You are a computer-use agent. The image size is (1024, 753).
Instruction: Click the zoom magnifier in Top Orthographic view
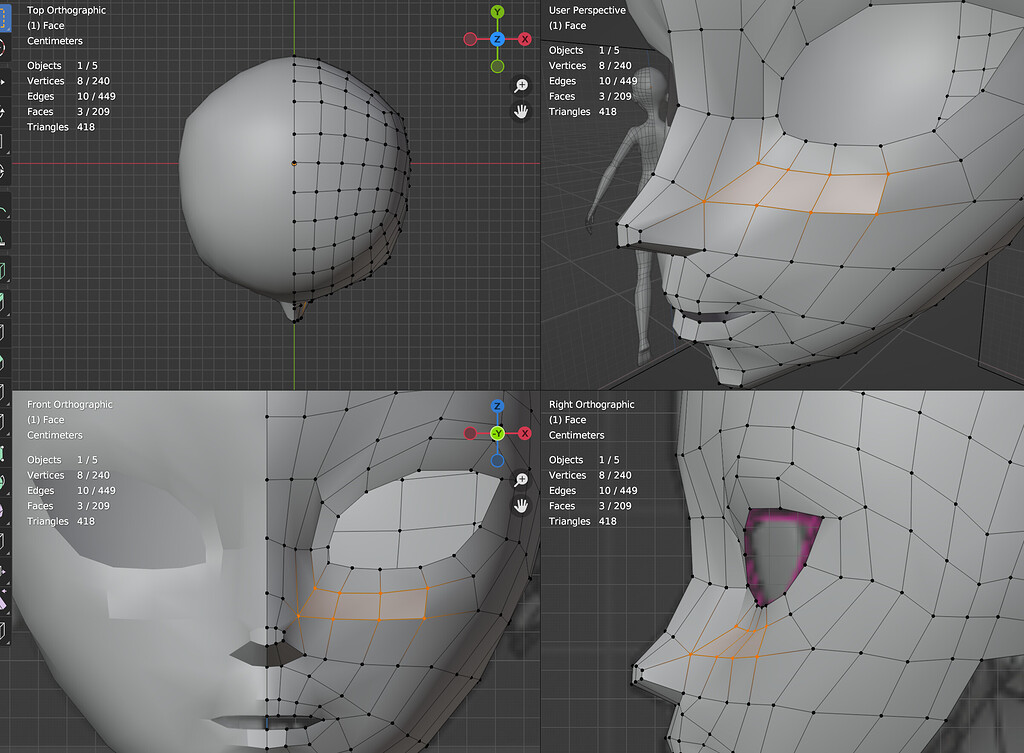pyautogui.click(x=520, y=86)
